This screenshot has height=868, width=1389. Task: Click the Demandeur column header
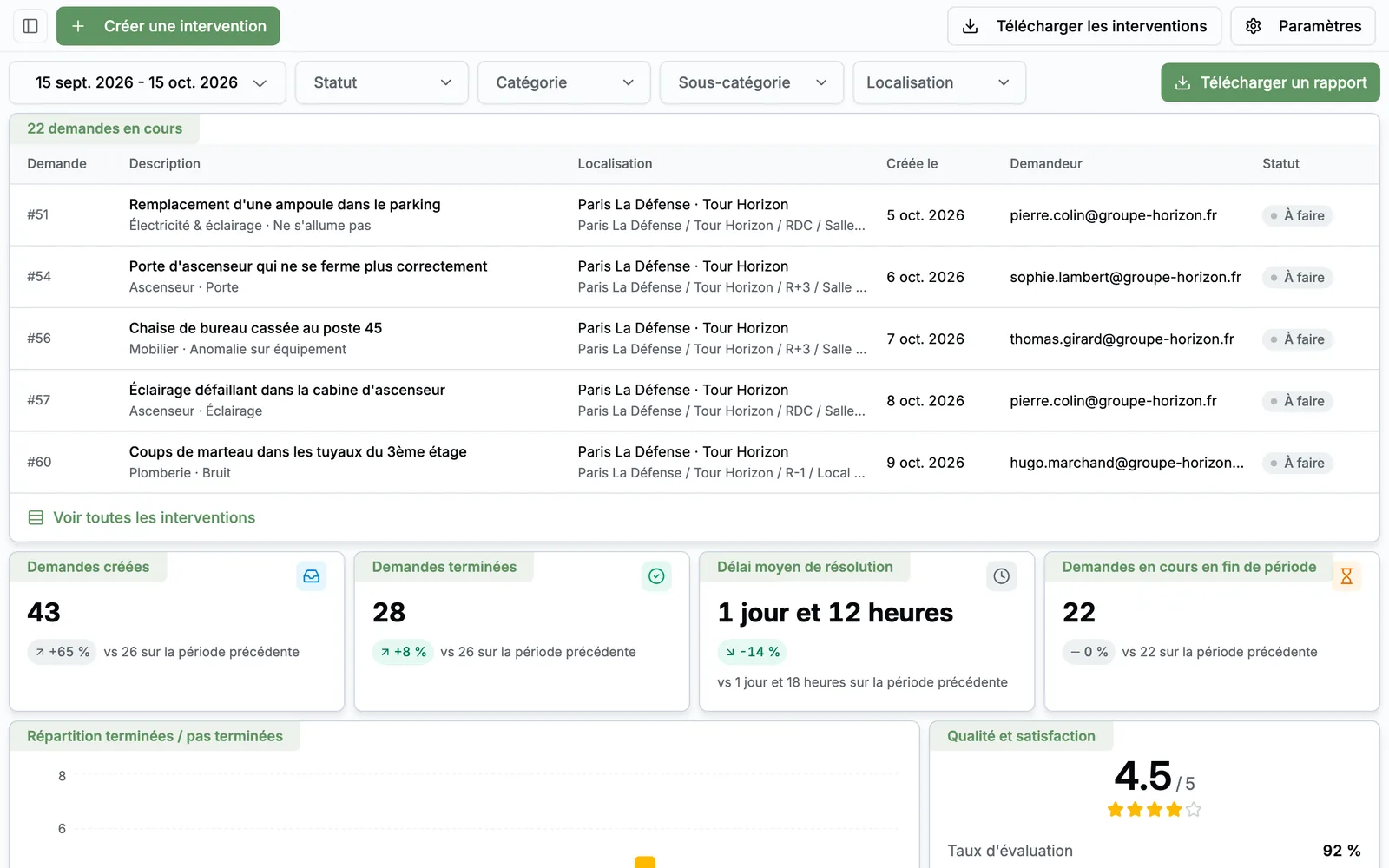tap(1046, 164)
